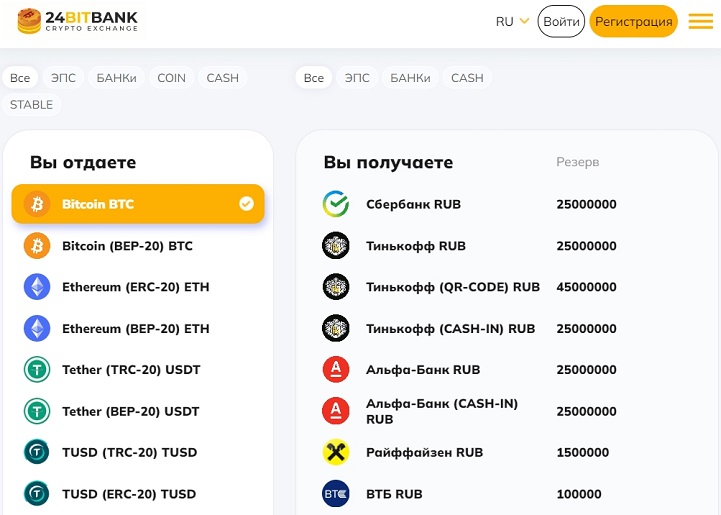Click the TUSD (ERC-20) coin icon

pyautogui.click(x=37, y=493)
